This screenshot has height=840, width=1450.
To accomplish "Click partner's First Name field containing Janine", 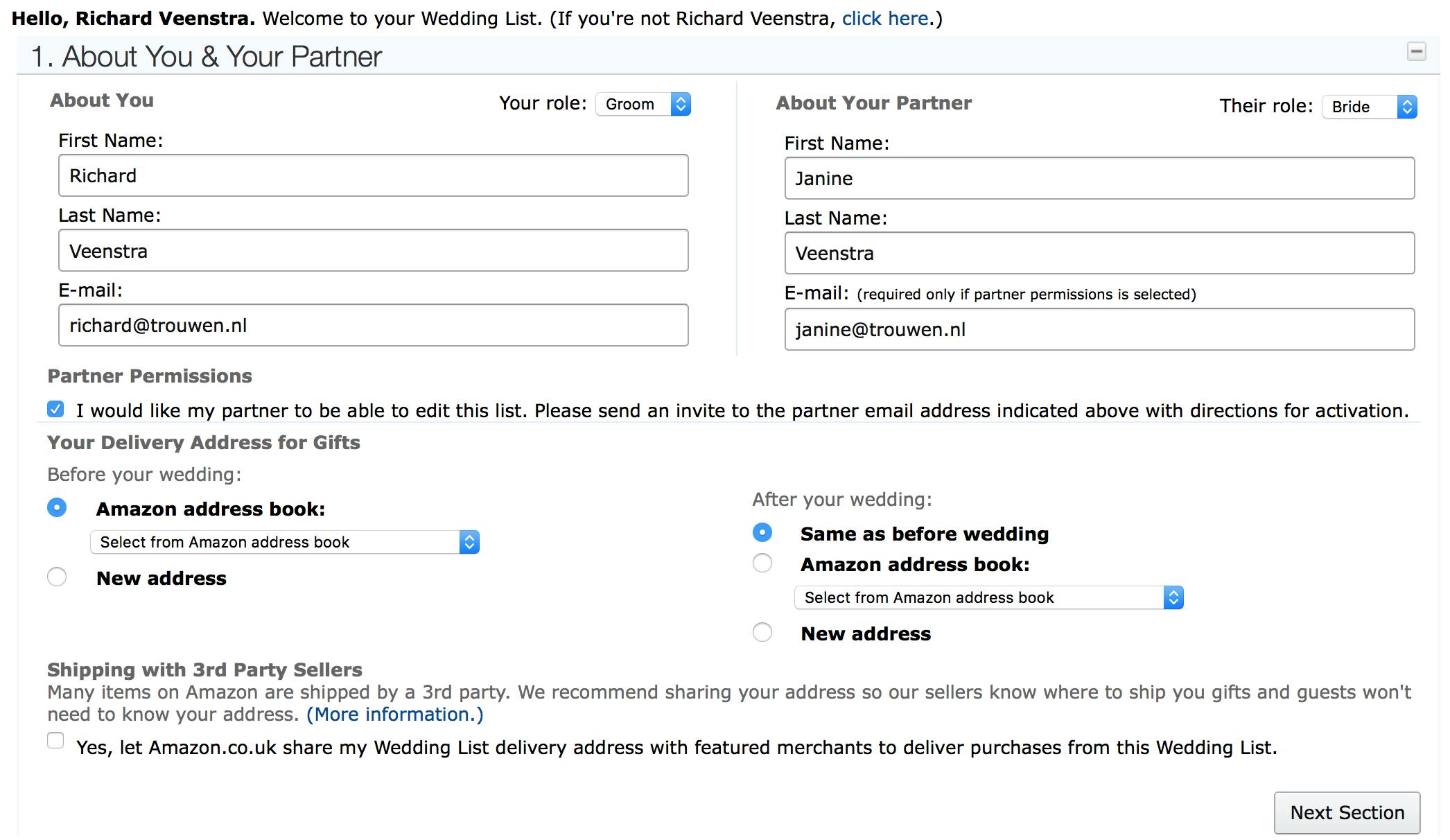I will 1099,179.
